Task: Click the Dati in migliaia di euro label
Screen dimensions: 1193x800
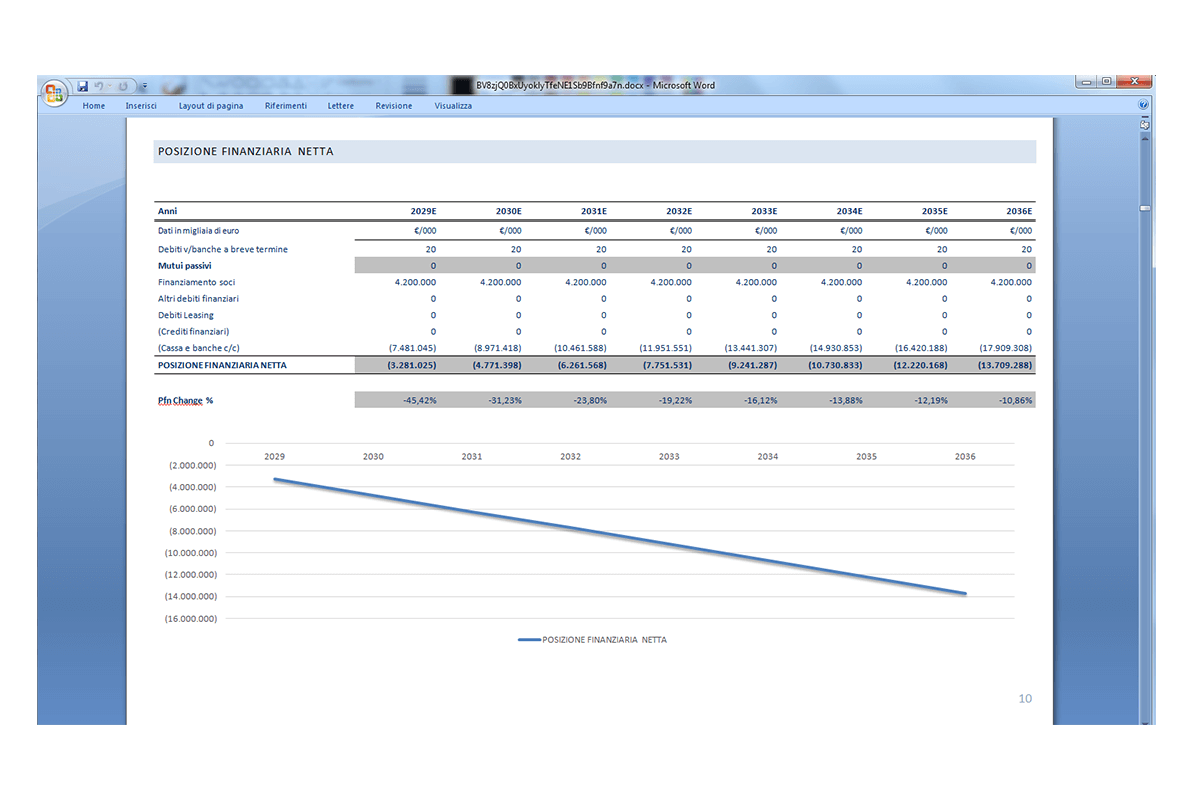Action: pos(199,231)
